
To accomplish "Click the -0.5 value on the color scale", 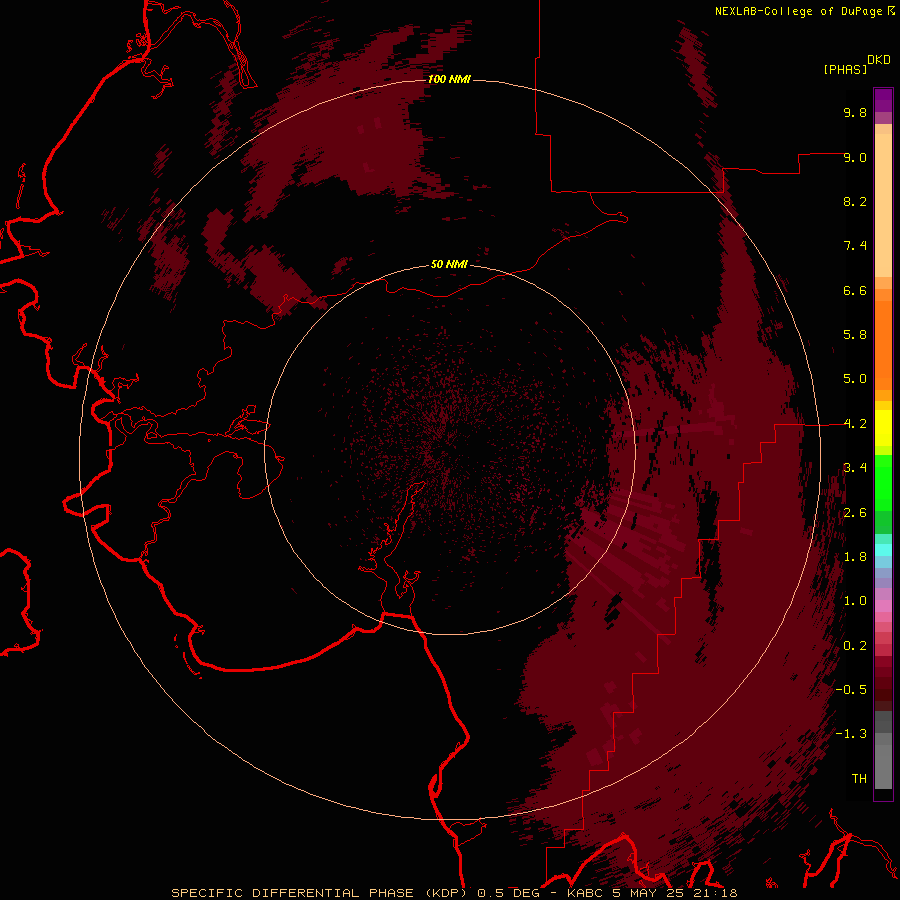I will click(x=851, y=690).
